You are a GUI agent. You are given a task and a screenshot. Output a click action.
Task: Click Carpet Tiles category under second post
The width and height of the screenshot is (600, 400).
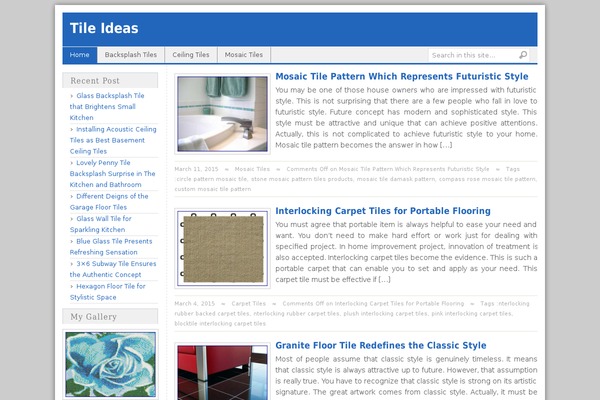248,304
